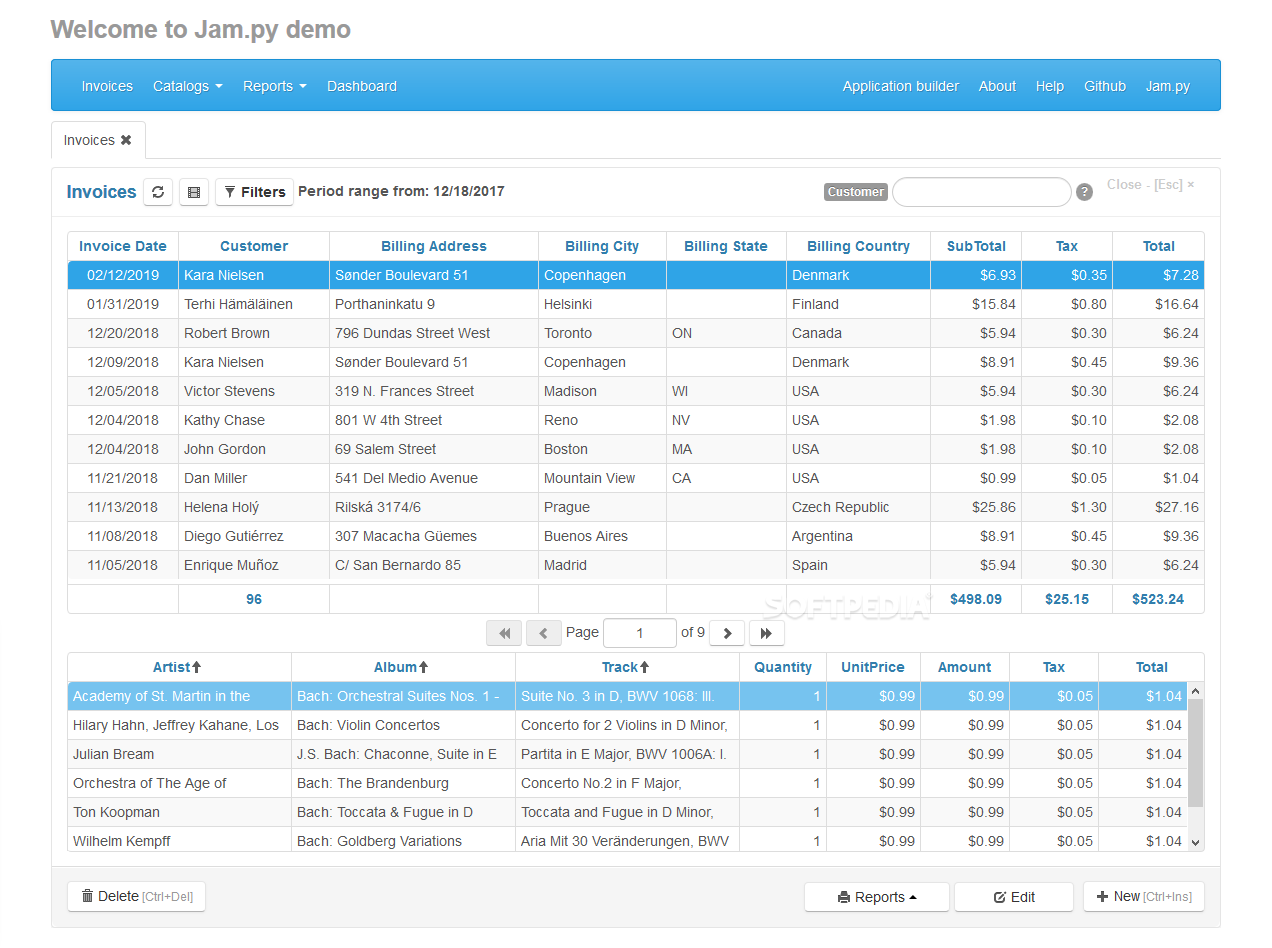The image size is (1272, 948).
Task: Open Invoices in the navbar
Action: tap(107, 86)
